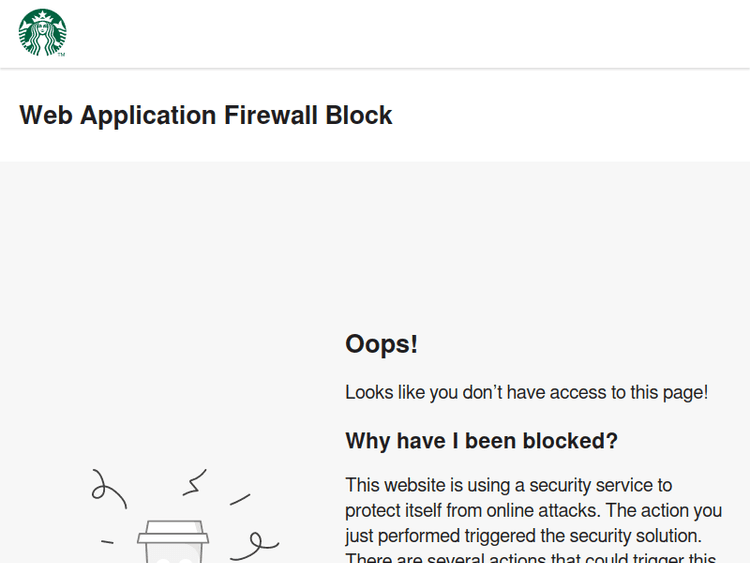Click the coffee cup illustration

coord(173,544)
